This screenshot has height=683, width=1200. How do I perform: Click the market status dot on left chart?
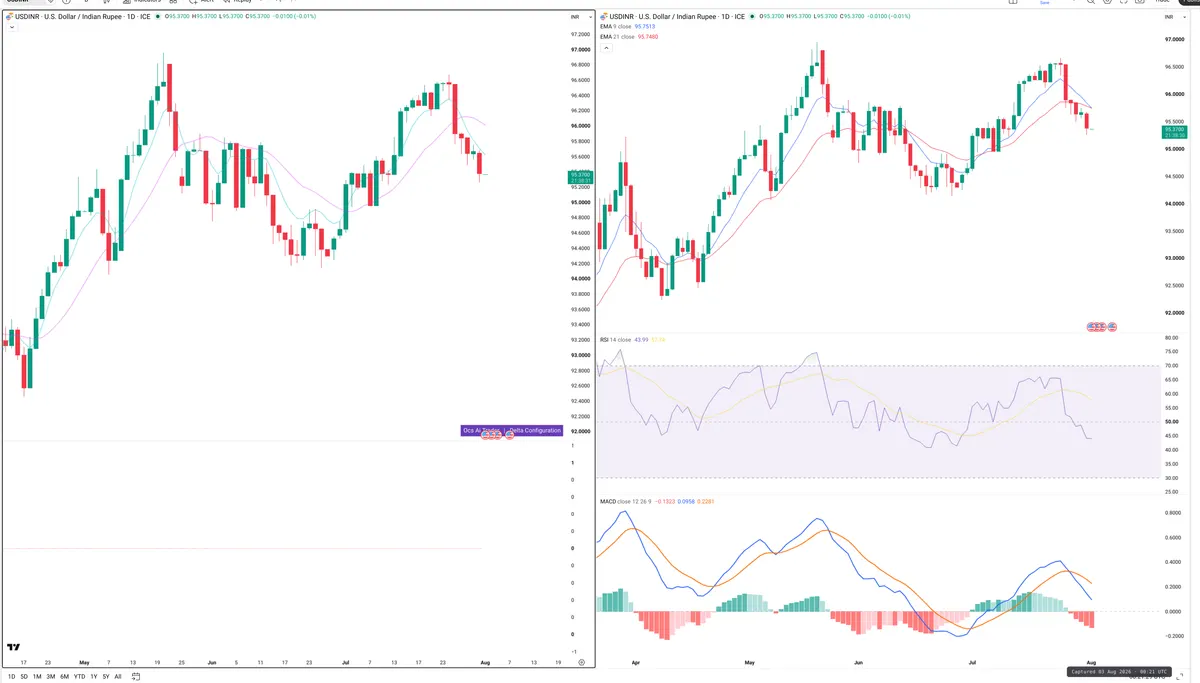[x=158, y=16]
